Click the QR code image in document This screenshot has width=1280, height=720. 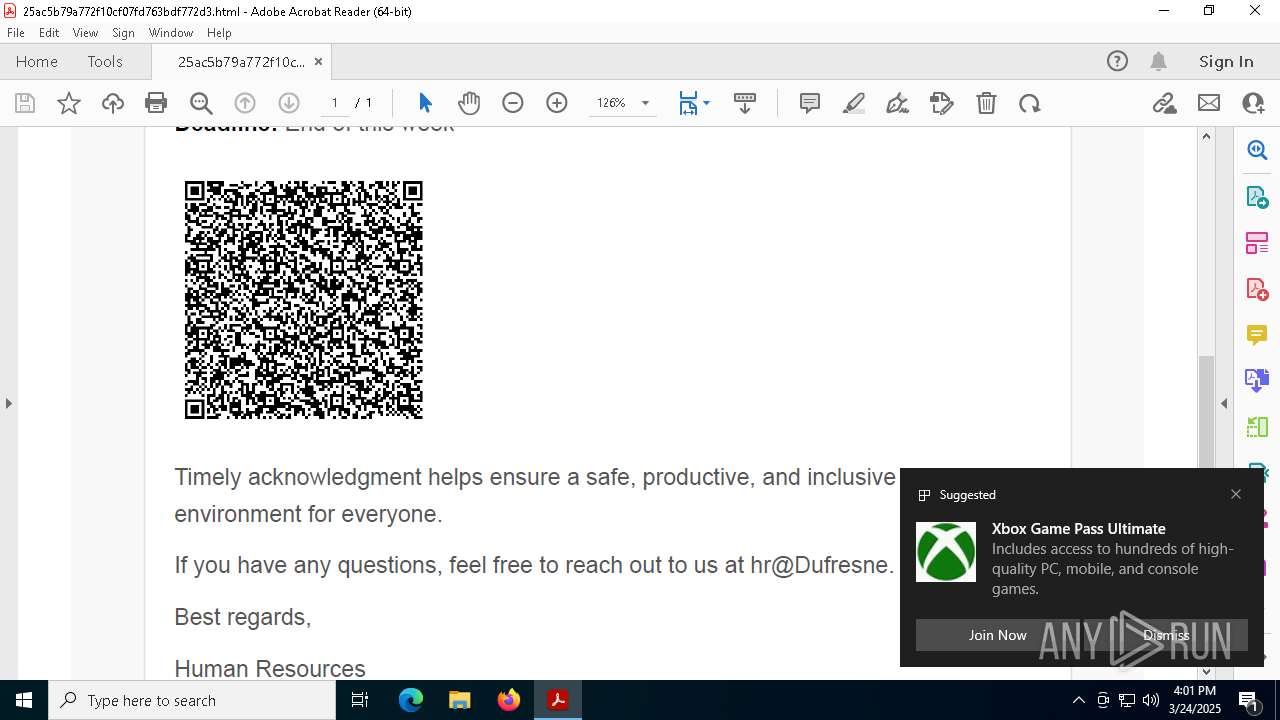click(x=304, y=300)
